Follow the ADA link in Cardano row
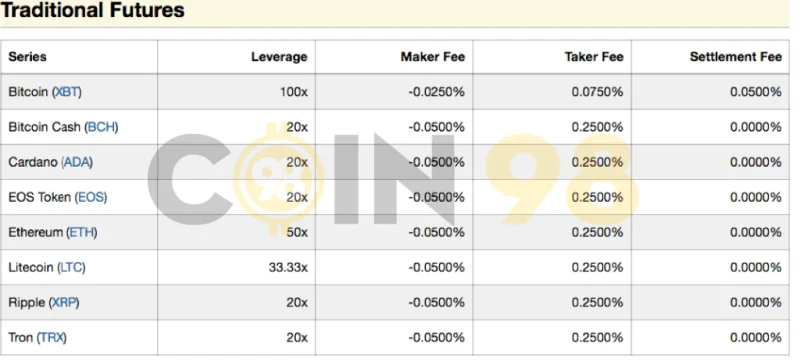 [x=77, y=162]
